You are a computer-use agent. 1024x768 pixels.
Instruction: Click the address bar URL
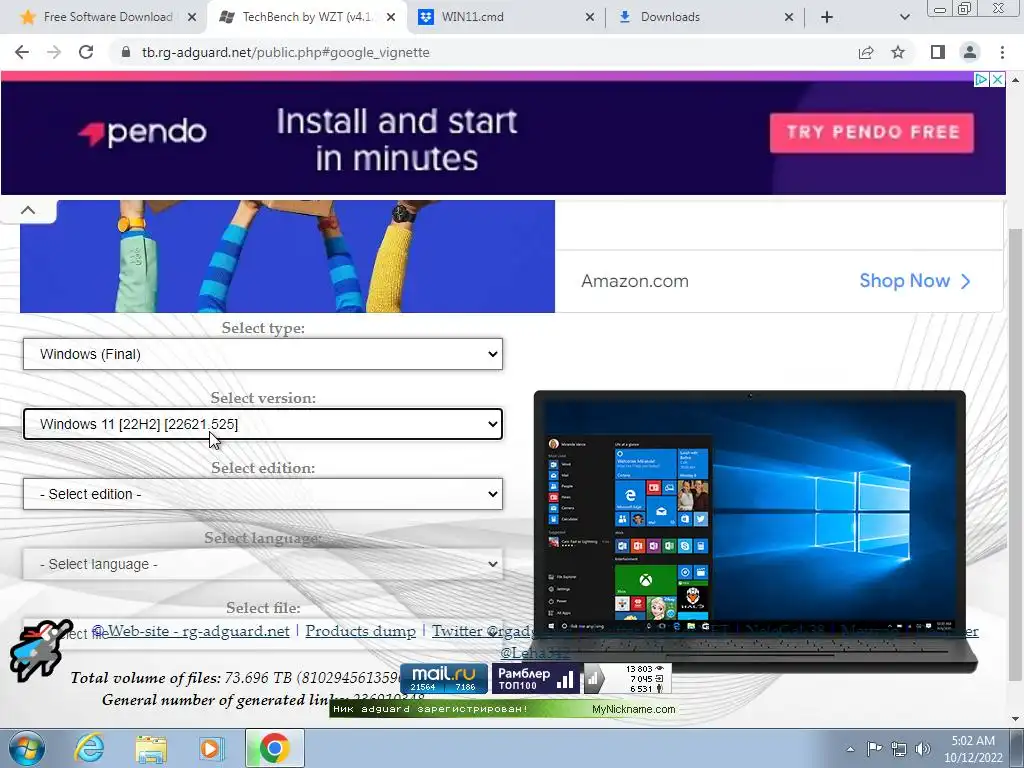pyautogui.click(x=285, y=52)
